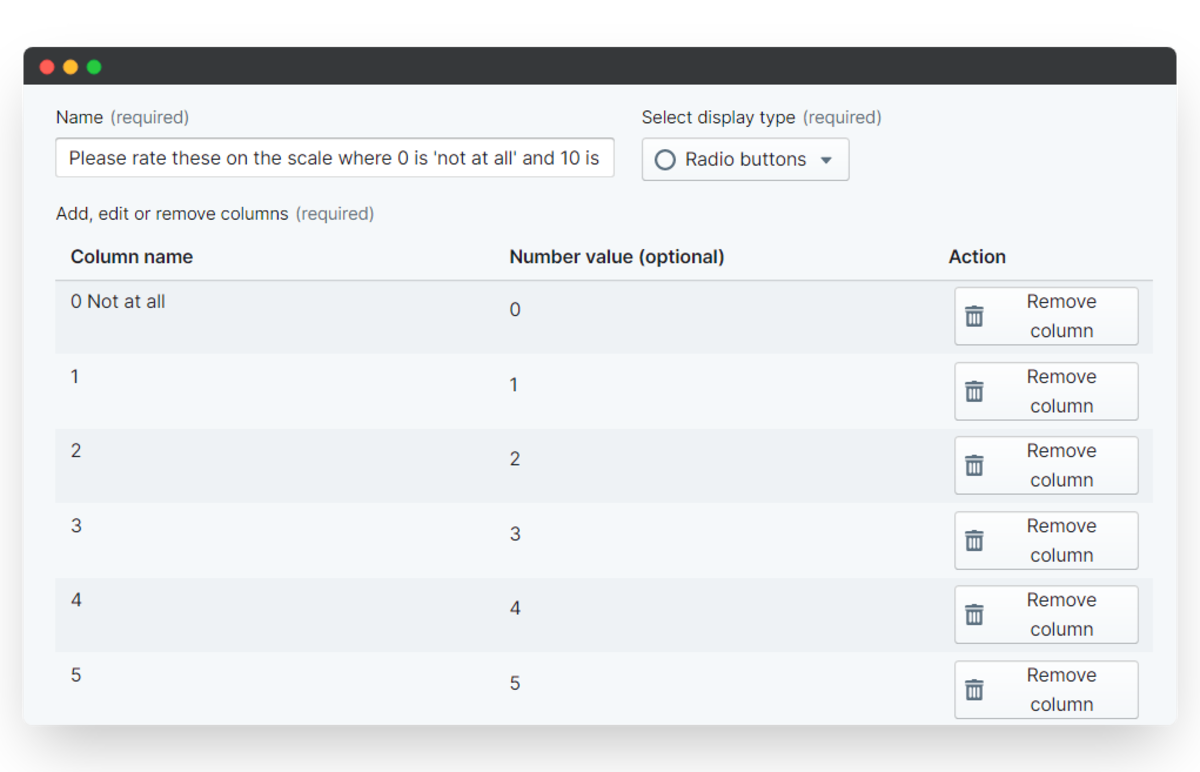
Task: Click the trash icon in row 4
Action: coord(974,615)
